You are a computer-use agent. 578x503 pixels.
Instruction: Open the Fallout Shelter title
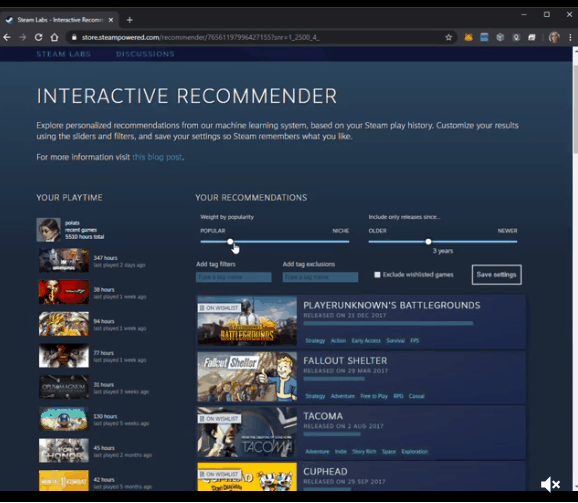click(x=345, y=361)
